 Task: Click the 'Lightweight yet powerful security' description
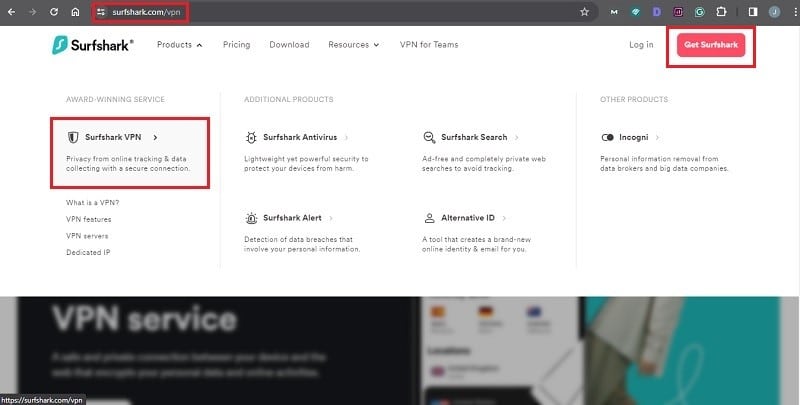(x=306, y=164)
